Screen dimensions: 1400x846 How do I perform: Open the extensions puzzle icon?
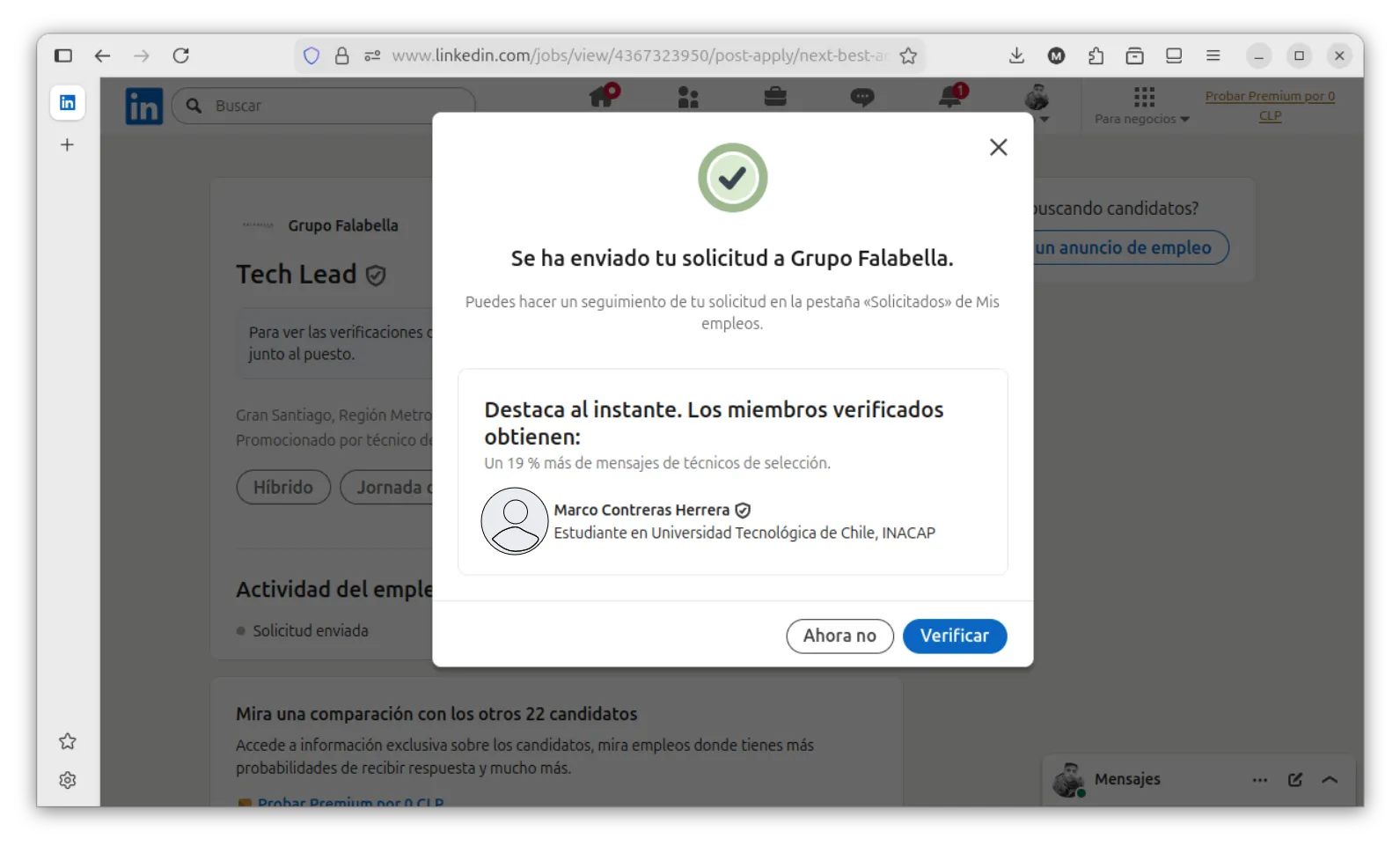[x=1096, y=55]
